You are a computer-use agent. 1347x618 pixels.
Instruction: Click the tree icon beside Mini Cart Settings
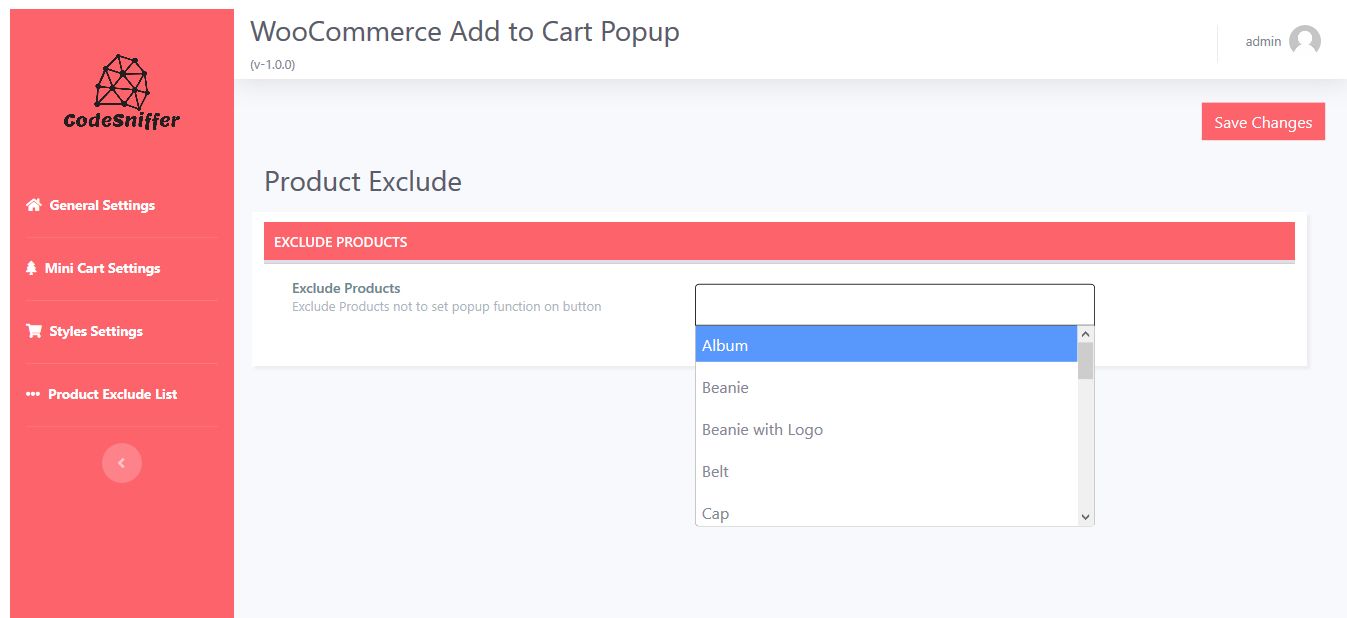coord(31,268)
